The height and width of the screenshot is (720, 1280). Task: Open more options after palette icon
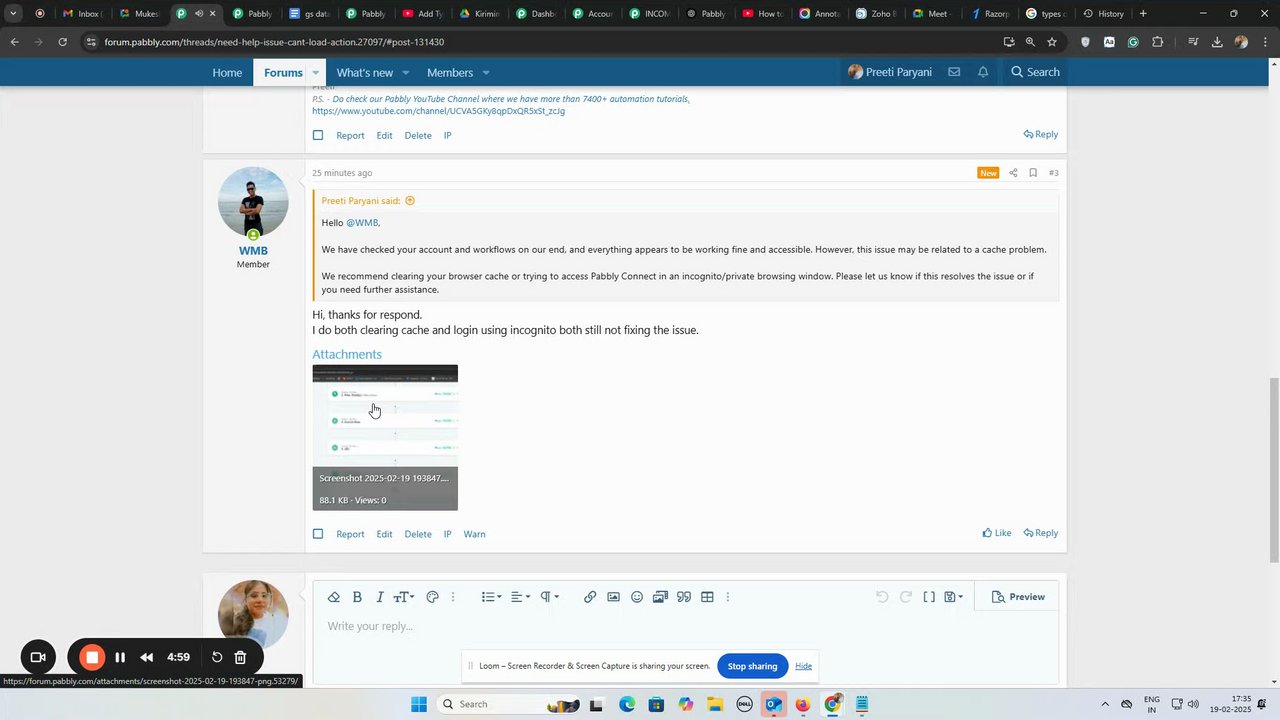453,597
